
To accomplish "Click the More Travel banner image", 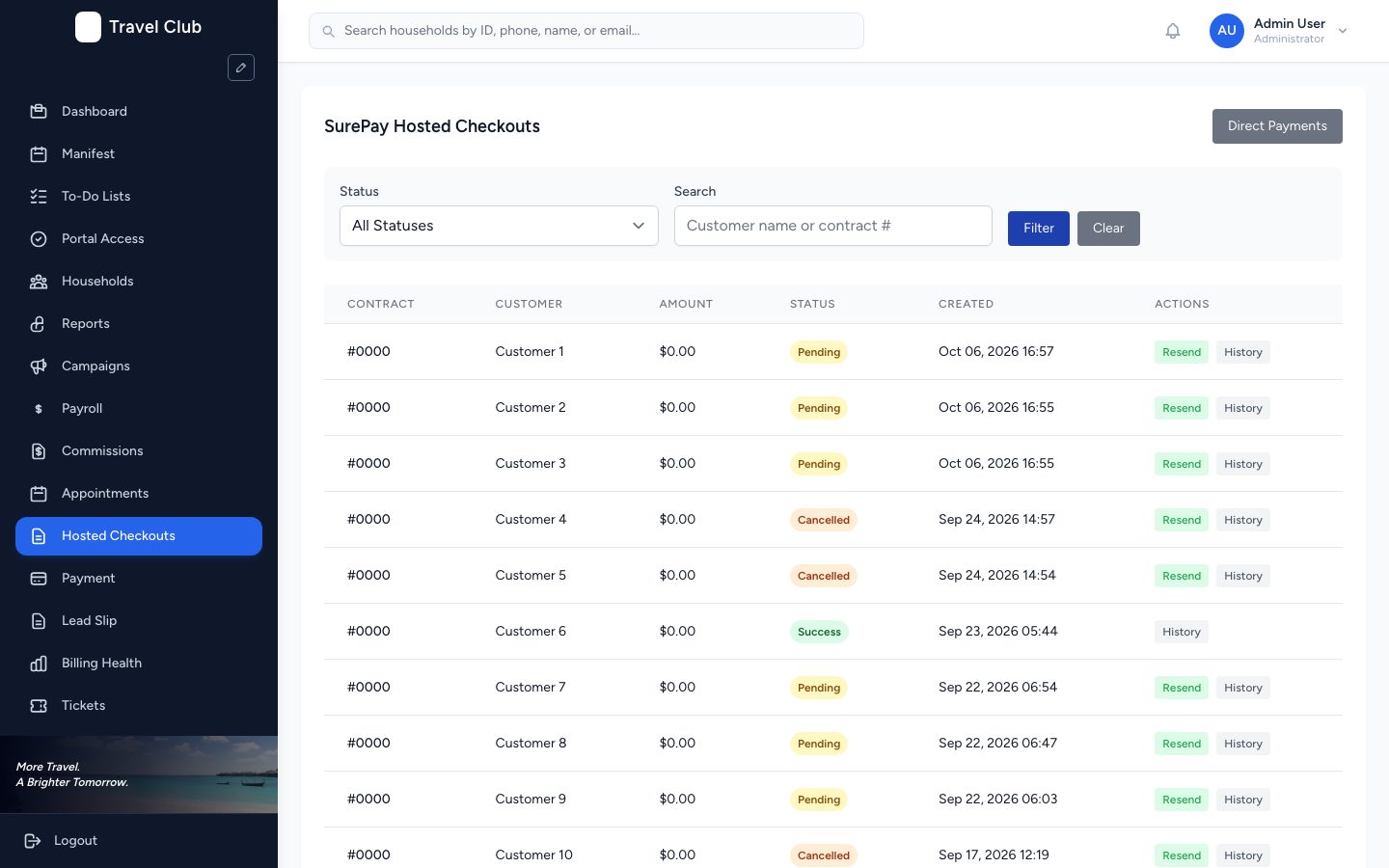I will pyautogui.click(x=139, y=774).
